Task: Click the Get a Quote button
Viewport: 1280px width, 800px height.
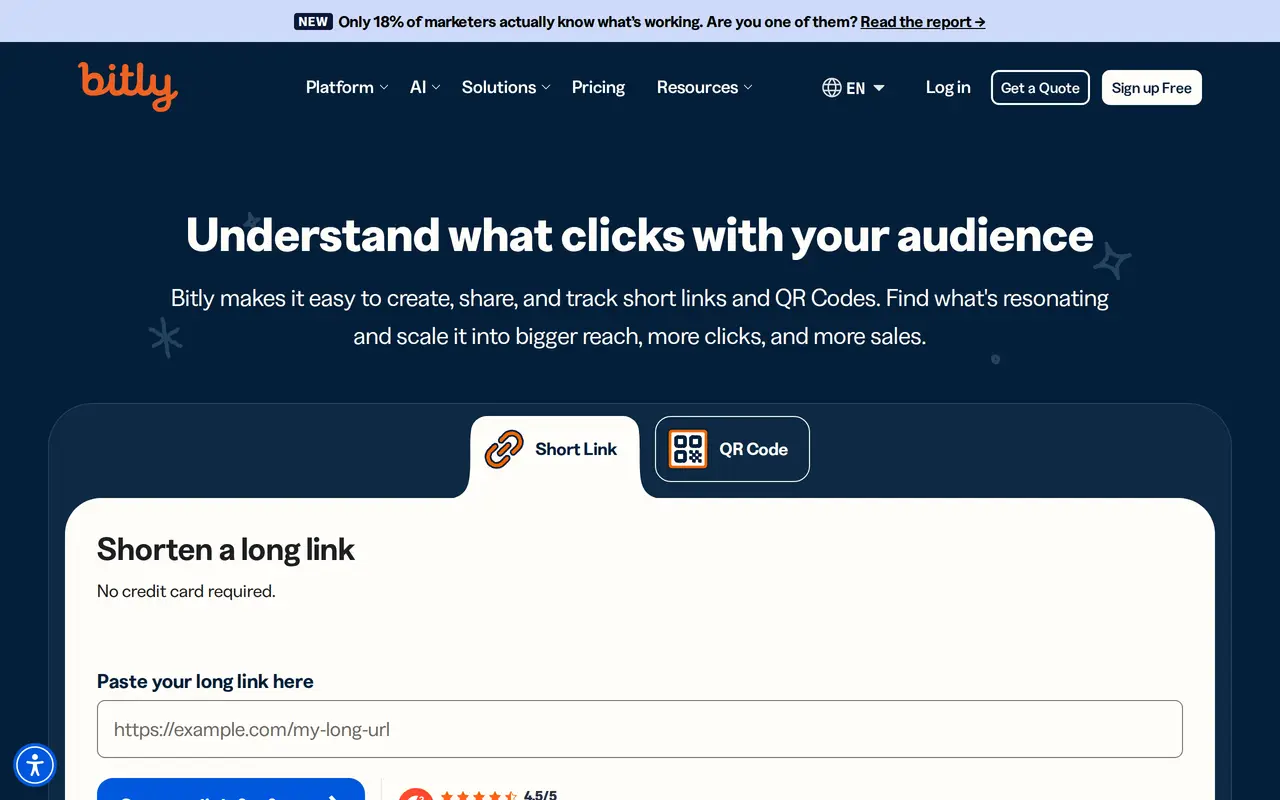Action: 1040,88
